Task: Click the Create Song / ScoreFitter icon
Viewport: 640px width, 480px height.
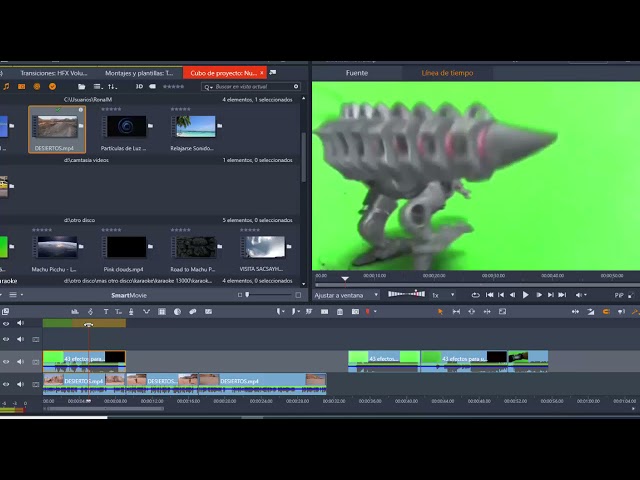Action: [x=90, y=311]
